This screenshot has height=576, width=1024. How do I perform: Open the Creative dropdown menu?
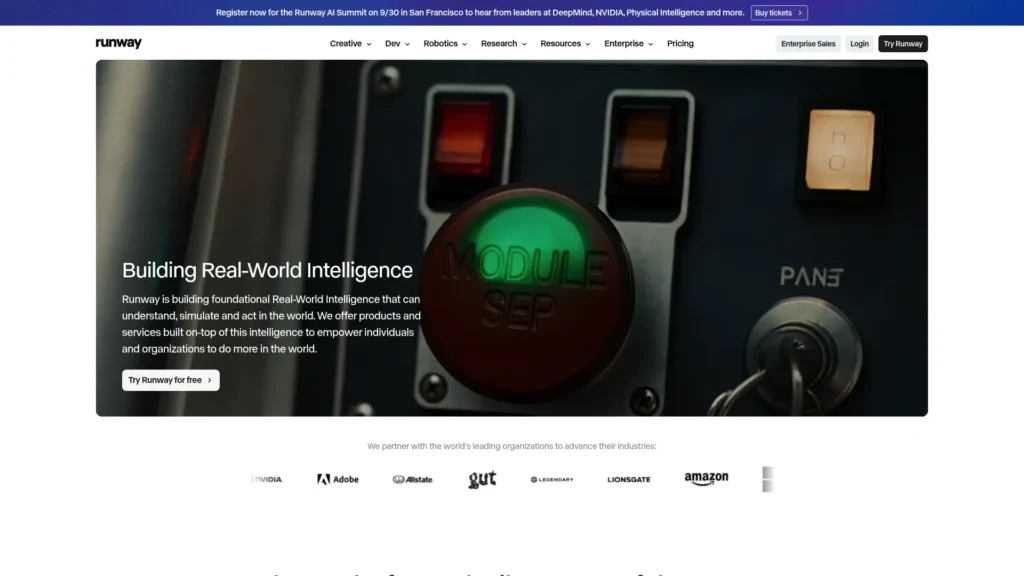350,44
